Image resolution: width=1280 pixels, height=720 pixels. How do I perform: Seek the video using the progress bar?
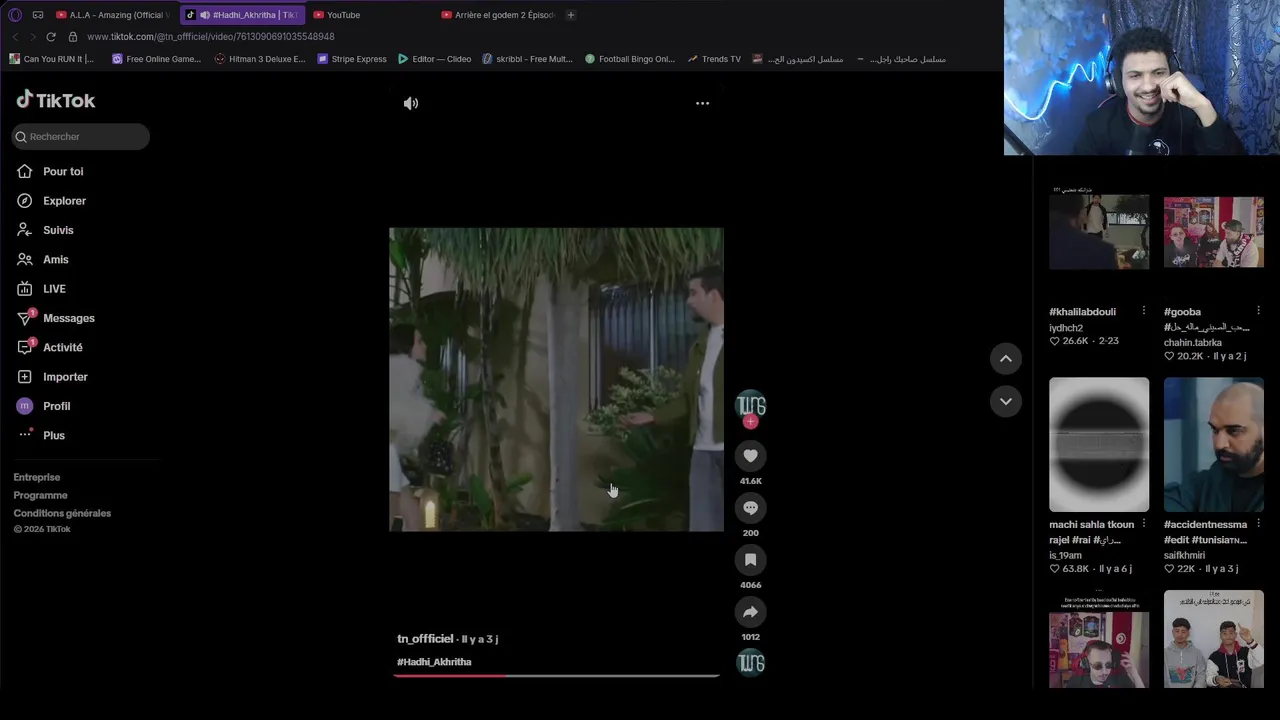click(x=556, y=676)
